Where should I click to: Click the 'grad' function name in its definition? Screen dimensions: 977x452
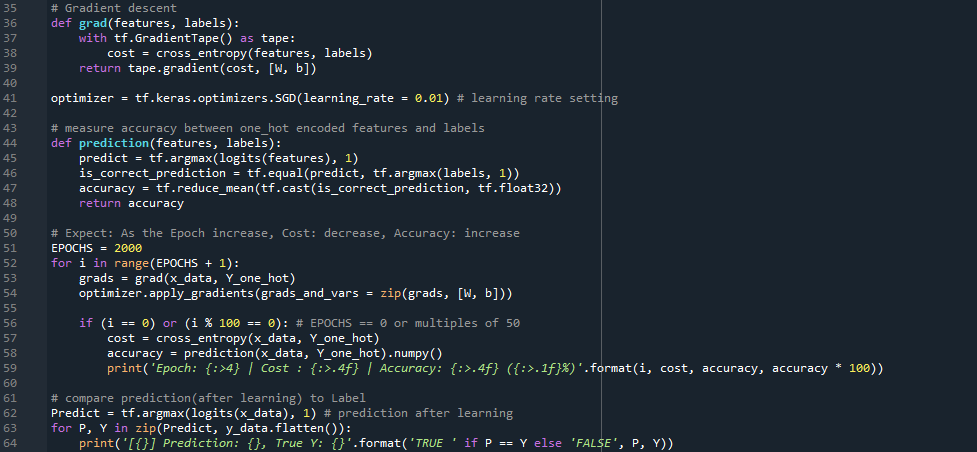click(93, 23)
